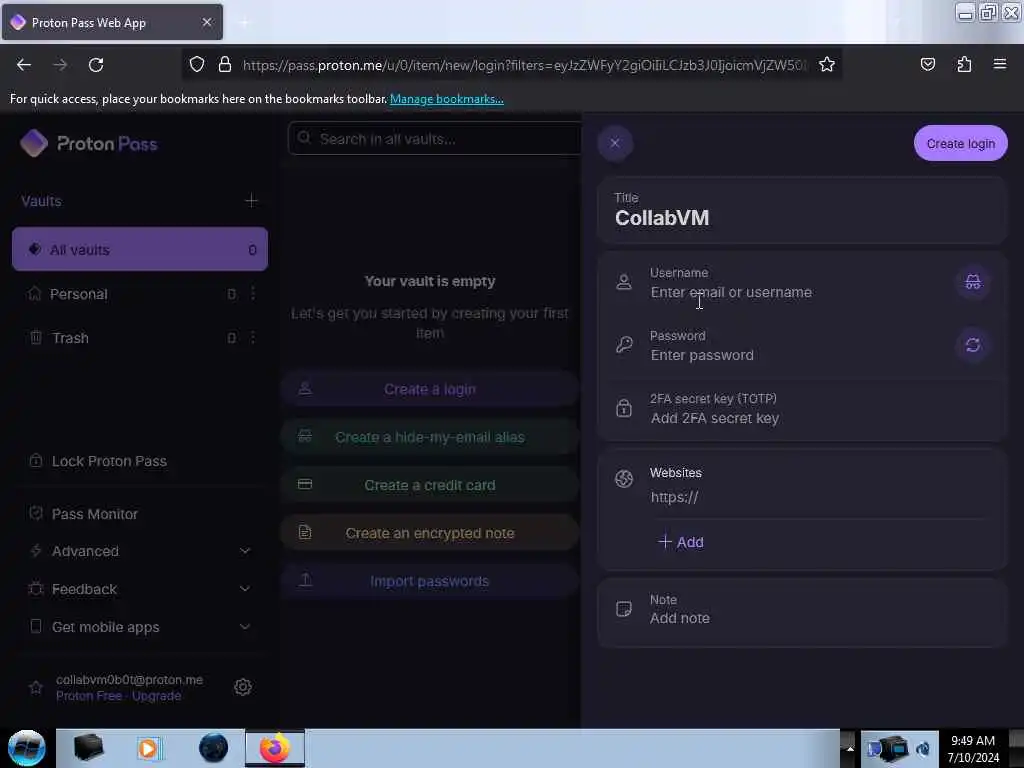Image resolution: width=1024 pixels, height=768 pixels.
Task: Click the Create login button
Action: [960, 143]
